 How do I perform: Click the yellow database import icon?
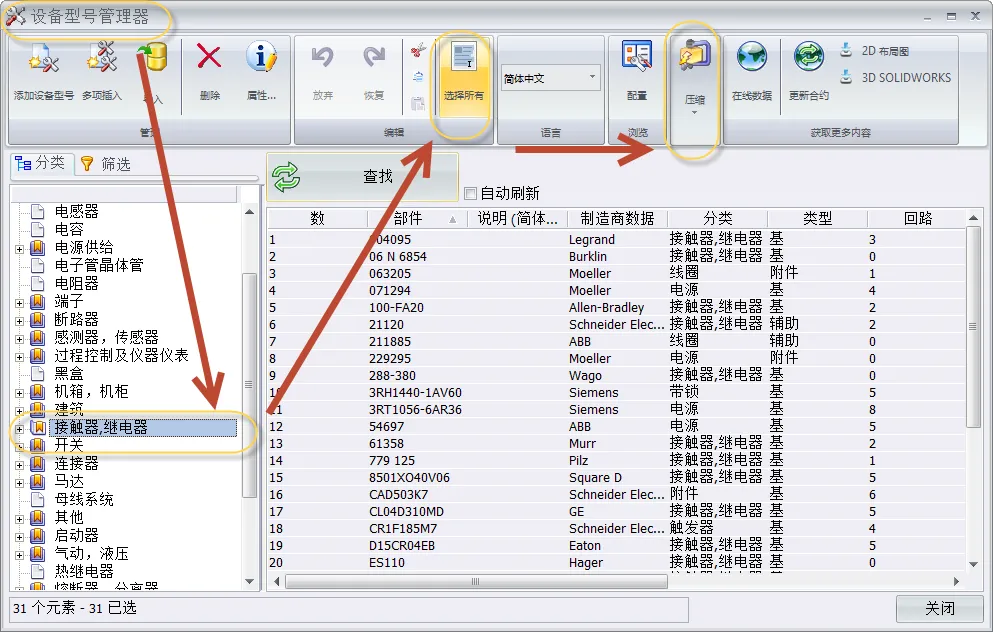tap(153, 58)
